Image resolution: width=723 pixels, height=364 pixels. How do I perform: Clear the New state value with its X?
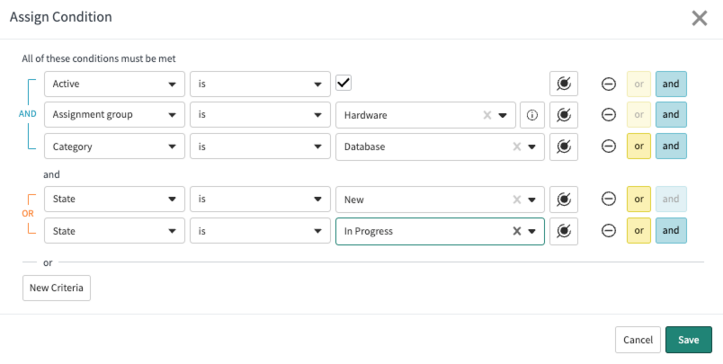coord(517,199)
